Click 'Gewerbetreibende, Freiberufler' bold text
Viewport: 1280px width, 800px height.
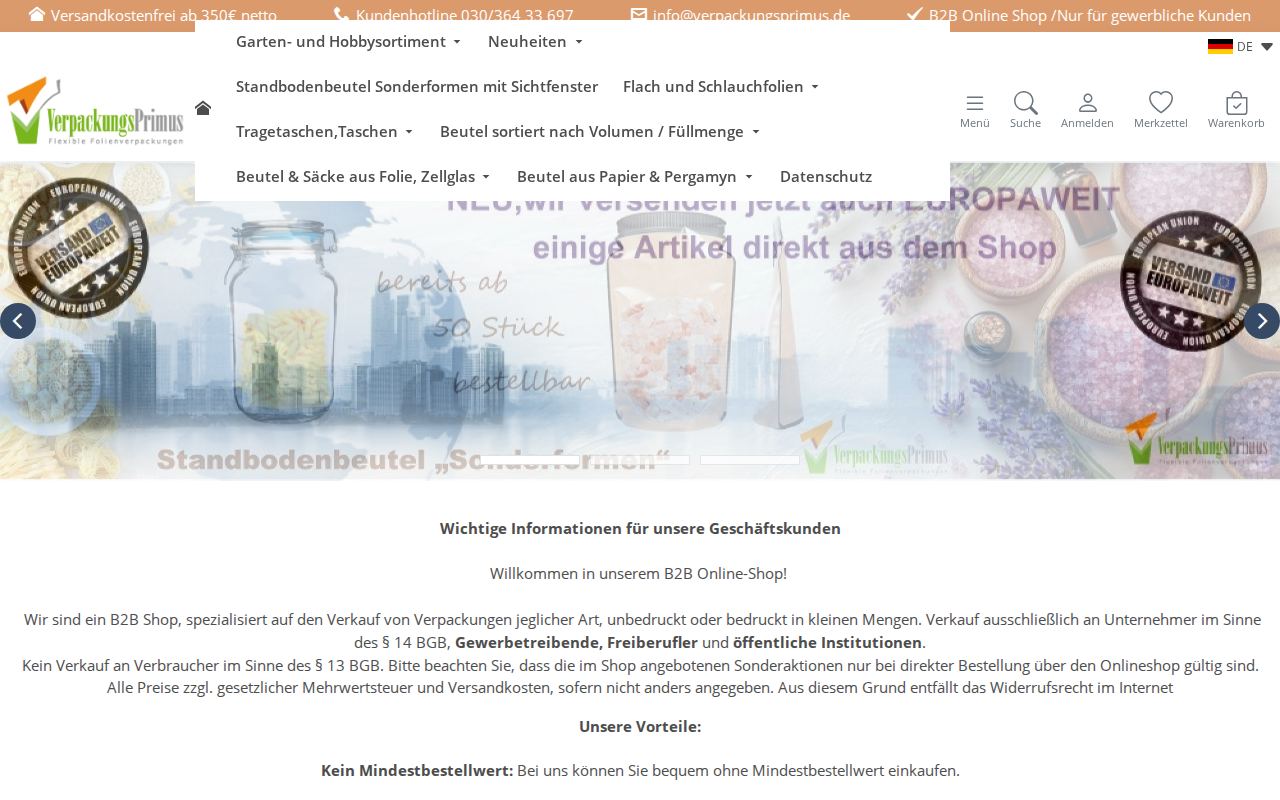(x=576, y=642)
